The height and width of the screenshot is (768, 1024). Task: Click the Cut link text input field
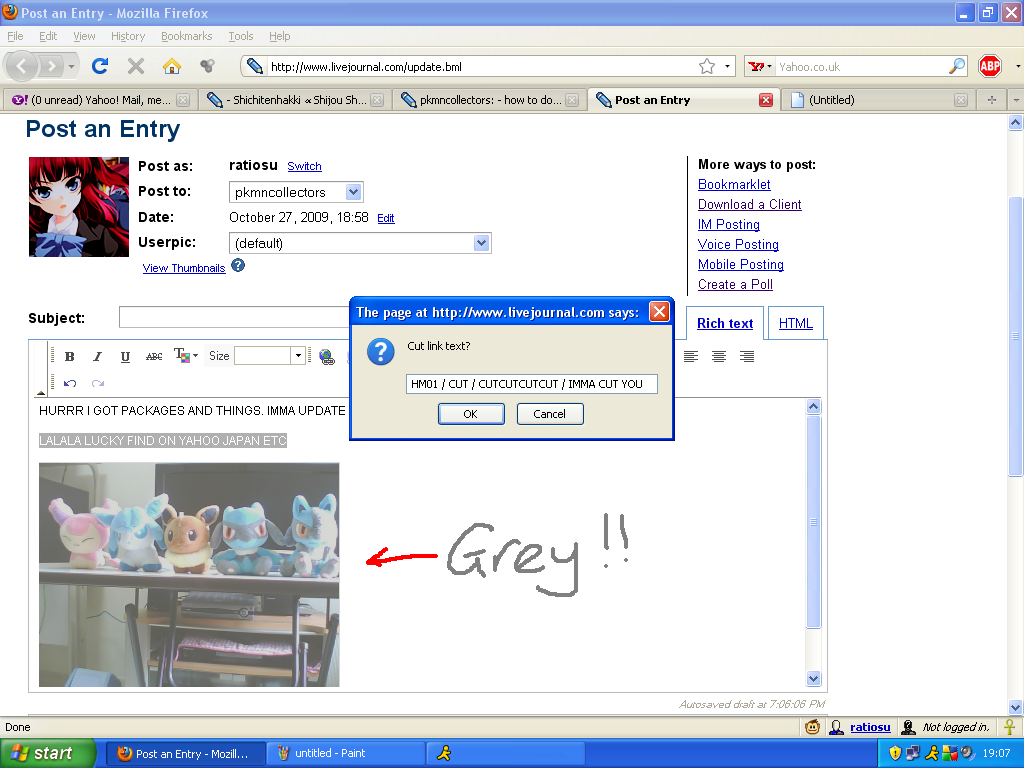pyautogui.click(x=532, y=384)
